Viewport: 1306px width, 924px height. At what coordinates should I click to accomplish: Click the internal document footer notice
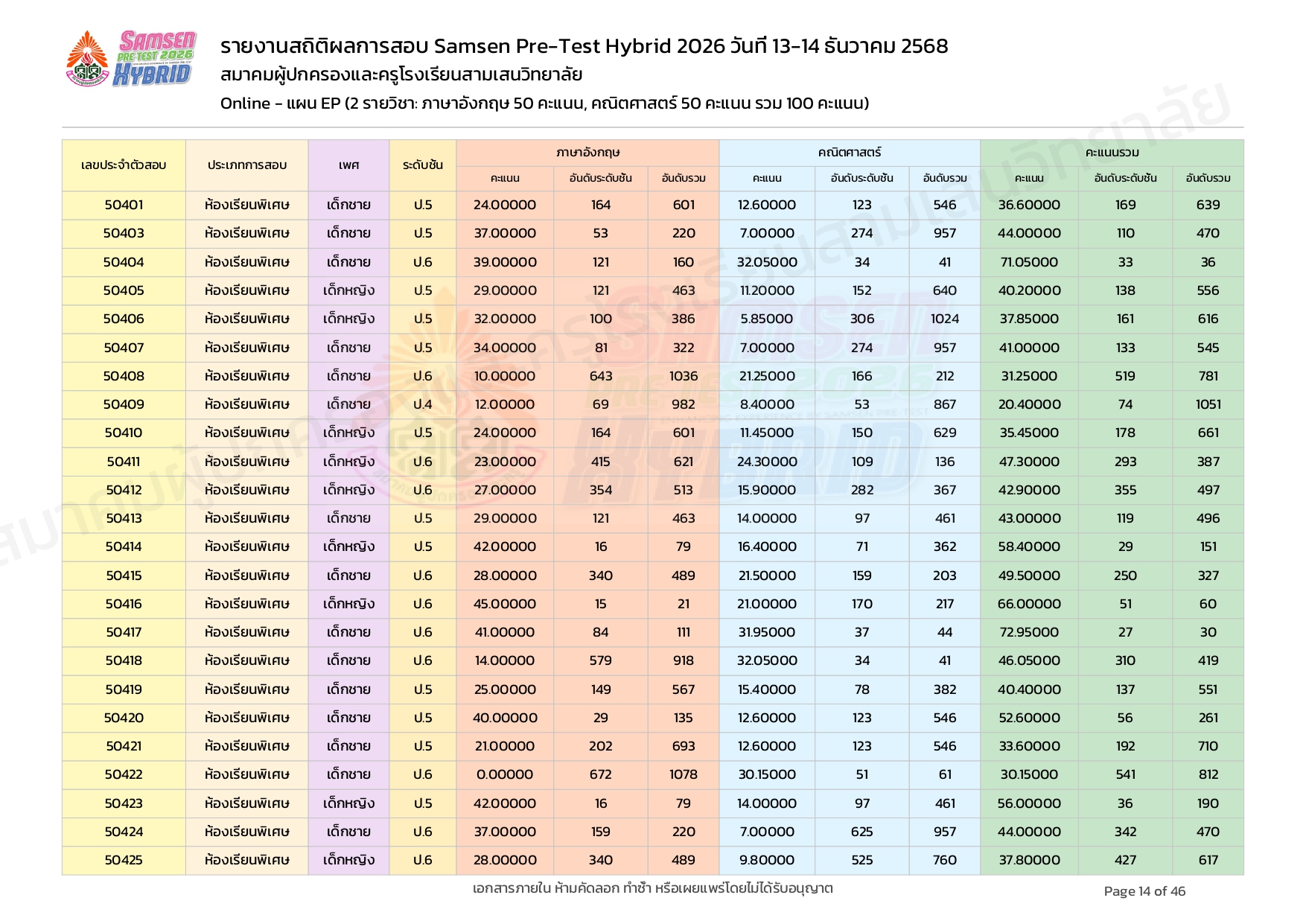(x=652, y=888)
